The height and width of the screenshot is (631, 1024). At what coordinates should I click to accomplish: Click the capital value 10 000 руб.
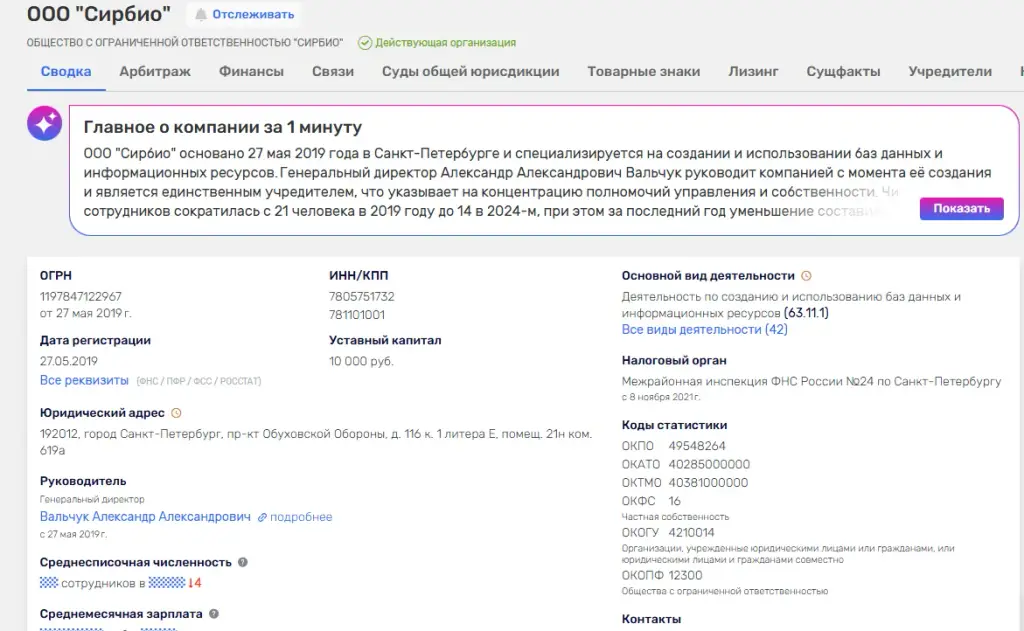tap(361, 361)
